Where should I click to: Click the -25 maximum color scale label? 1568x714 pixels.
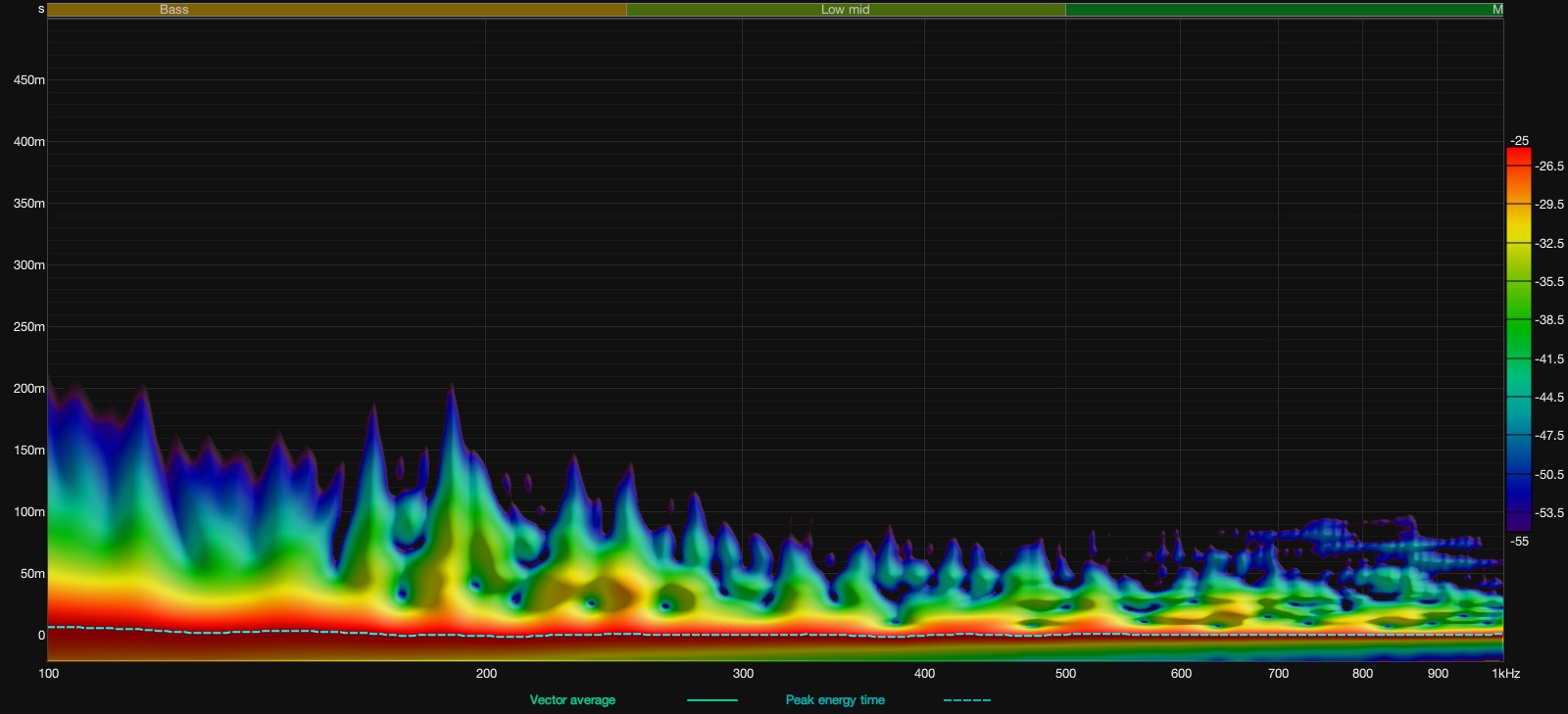pyautogui.click(x=1519, y=141)
